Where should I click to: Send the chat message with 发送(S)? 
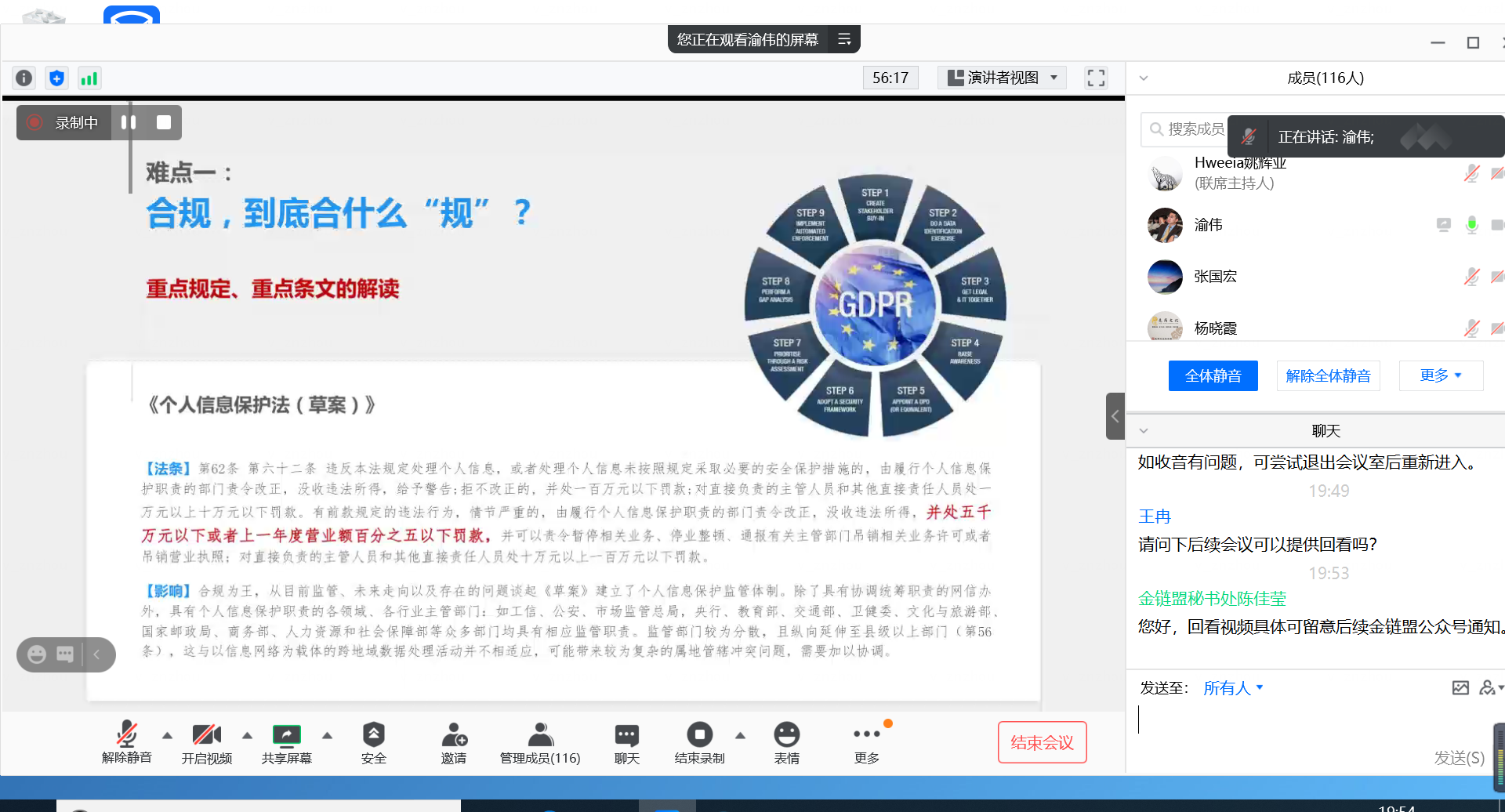1459,757
